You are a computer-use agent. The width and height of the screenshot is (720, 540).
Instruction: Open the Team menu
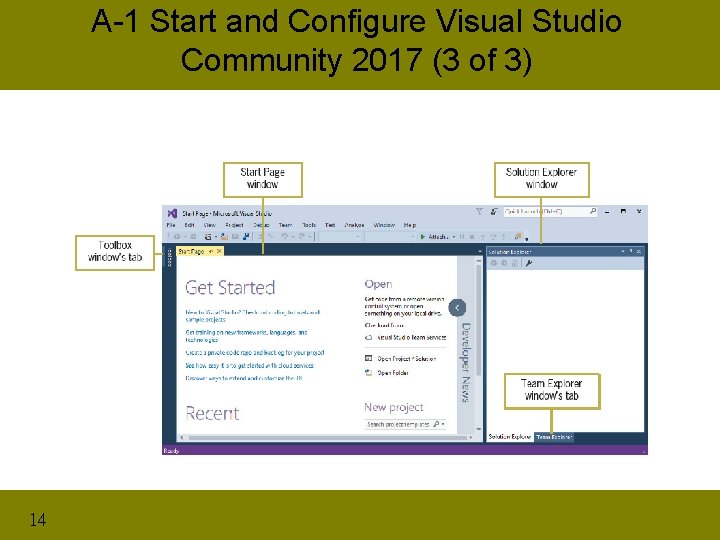(x=285, y=225)
